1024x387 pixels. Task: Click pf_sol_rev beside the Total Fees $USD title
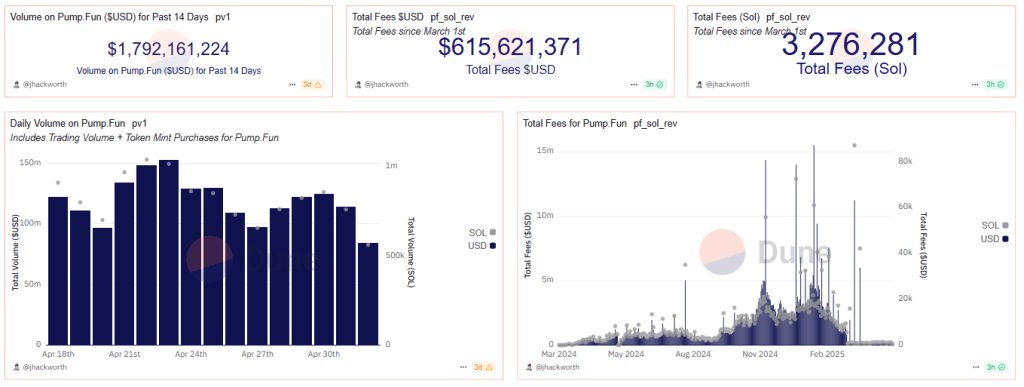(x=451, y=17)
